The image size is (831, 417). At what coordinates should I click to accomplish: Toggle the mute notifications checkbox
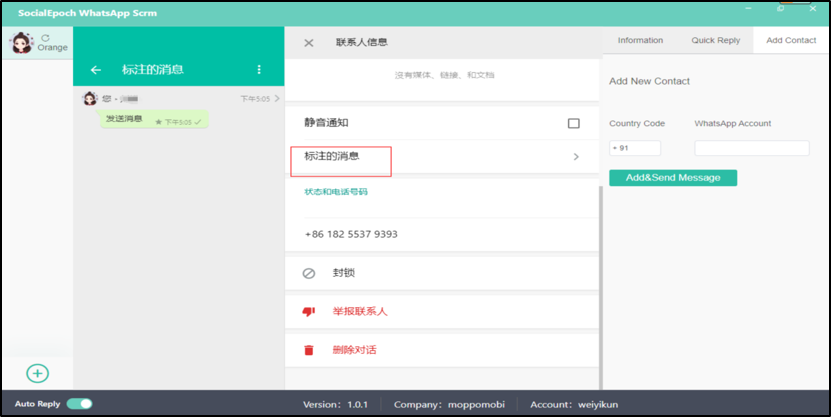point(573,123)
